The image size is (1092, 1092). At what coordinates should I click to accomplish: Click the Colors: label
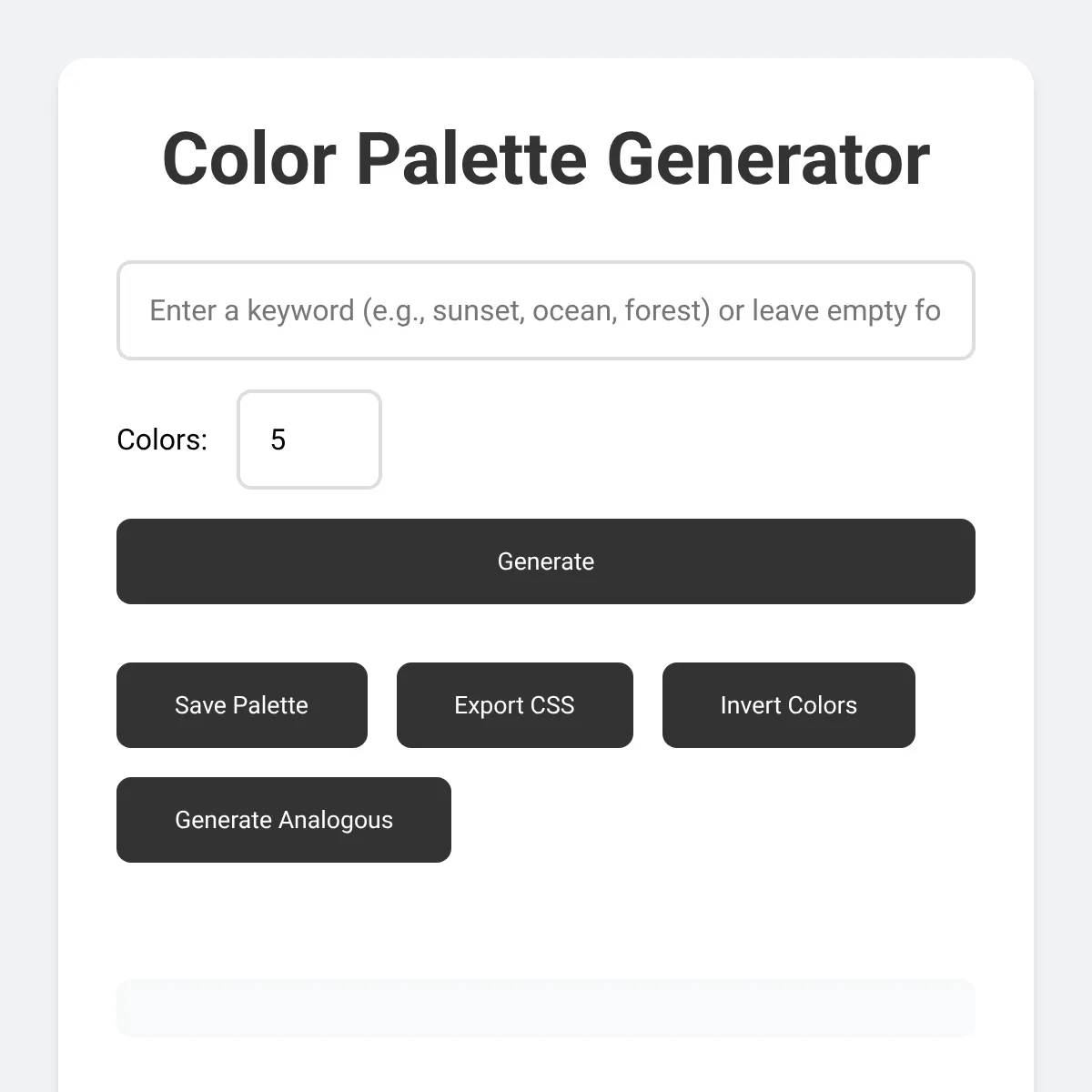pyautogui.click(x=162, y=440)
